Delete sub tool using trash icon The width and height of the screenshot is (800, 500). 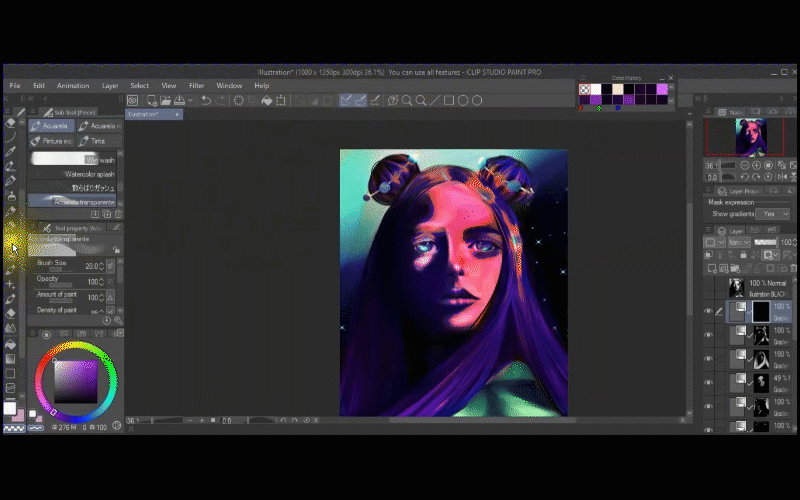[x=119, y=214]
